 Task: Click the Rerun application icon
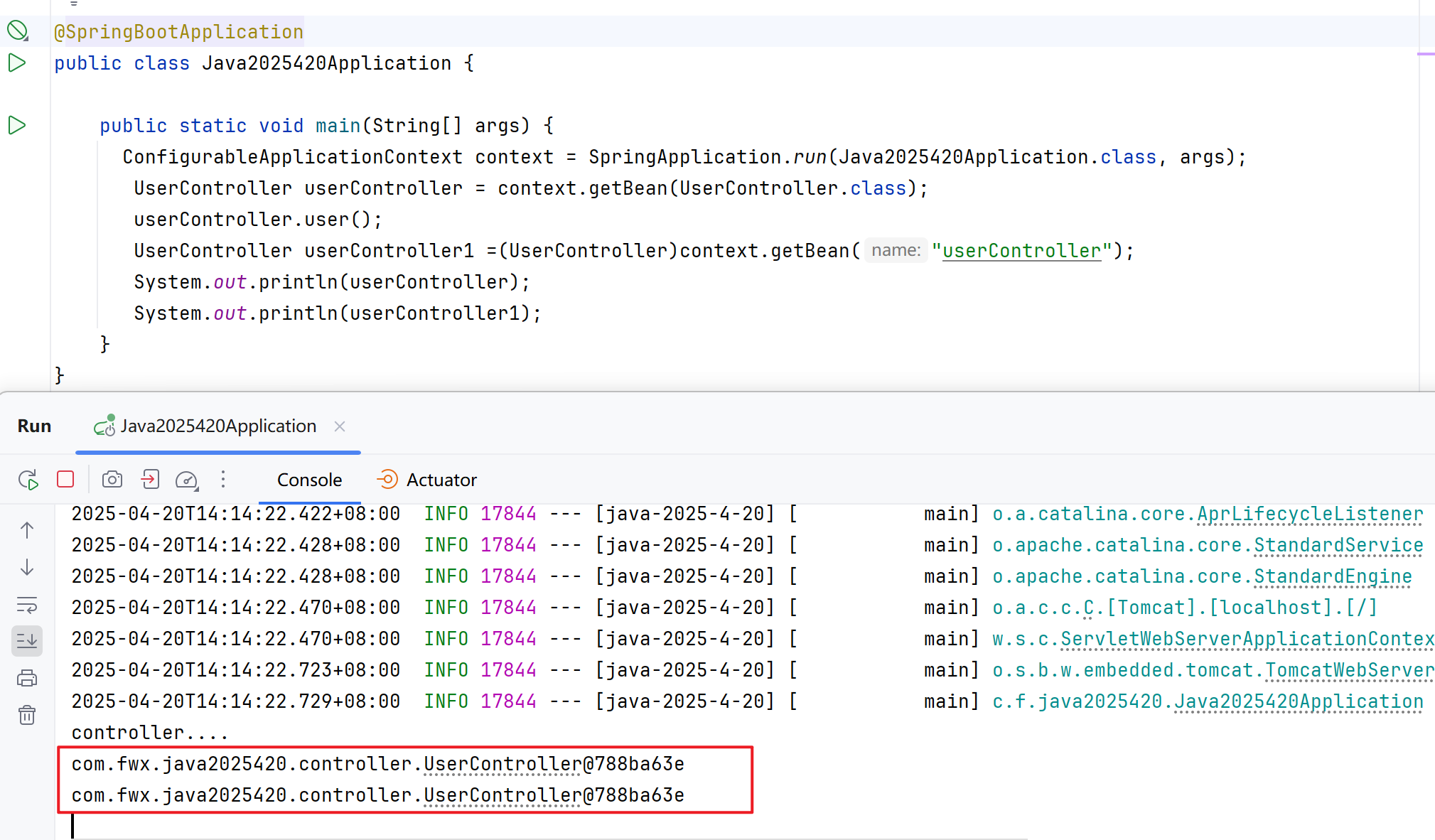pos(28,480)
